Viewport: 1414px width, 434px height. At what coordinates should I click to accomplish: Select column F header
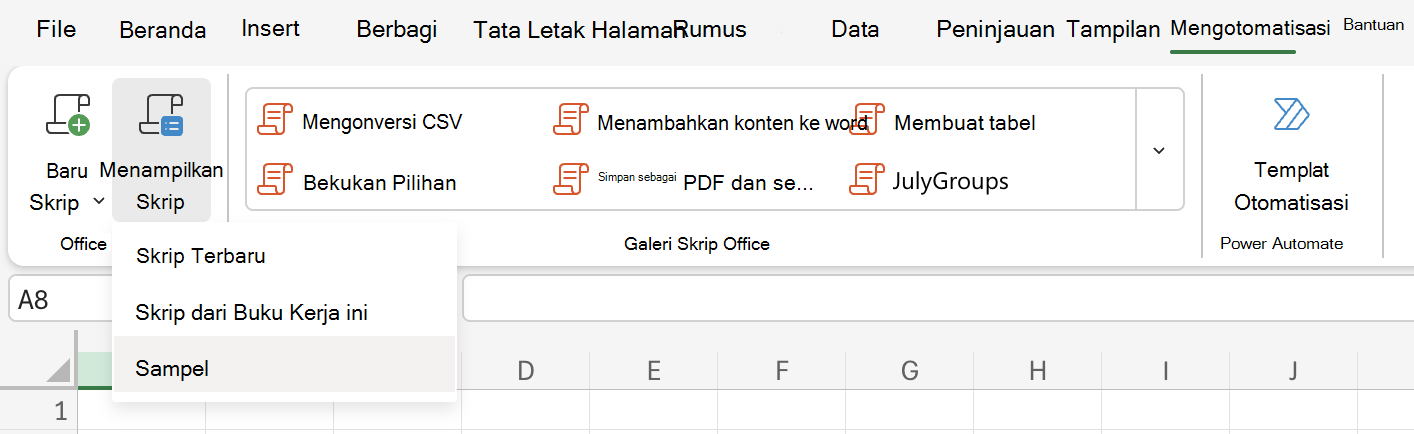pos(781,371)
